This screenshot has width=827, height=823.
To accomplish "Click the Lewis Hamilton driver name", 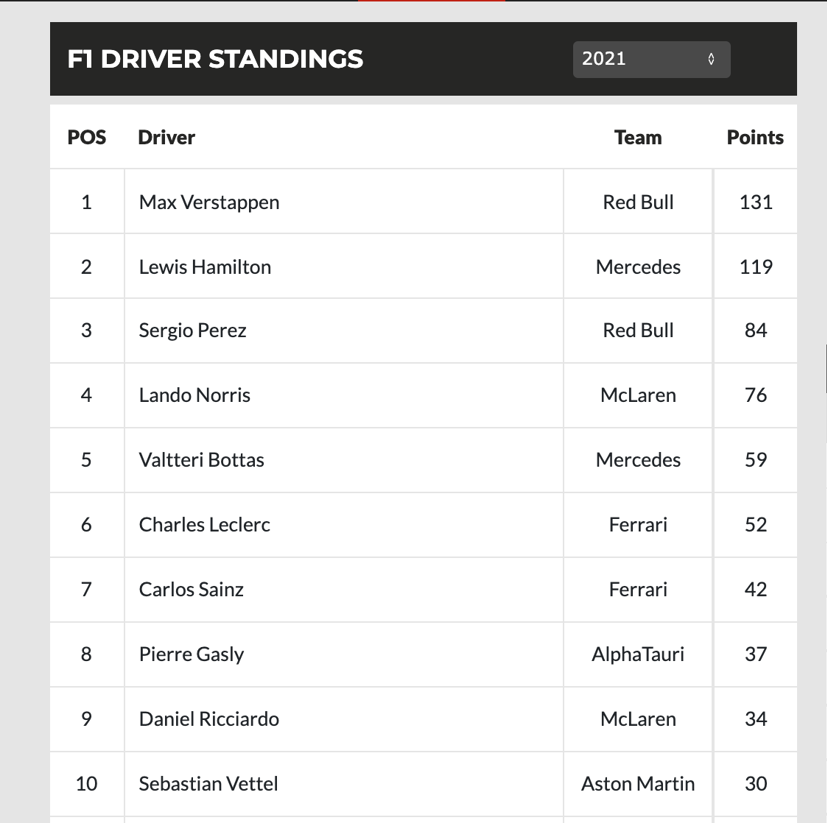I will pyautogui.click(x=205, y=267).
